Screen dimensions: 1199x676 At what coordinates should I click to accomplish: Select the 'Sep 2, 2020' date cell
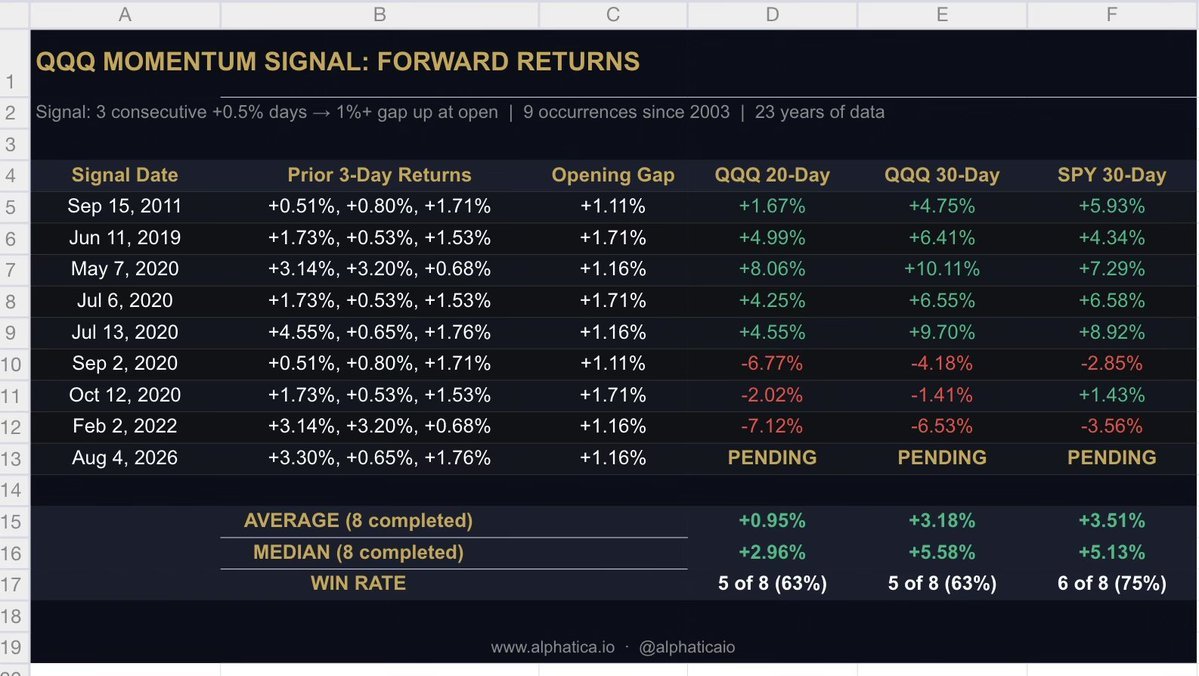click(x=125, y=363)
